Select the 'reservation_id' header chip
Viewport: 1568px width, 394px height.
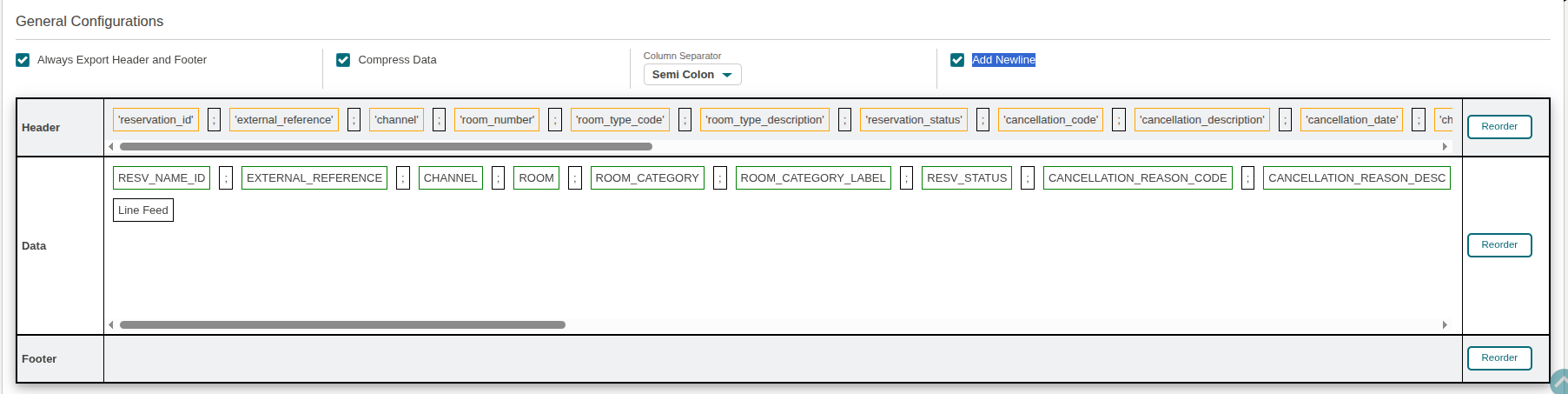155,120
